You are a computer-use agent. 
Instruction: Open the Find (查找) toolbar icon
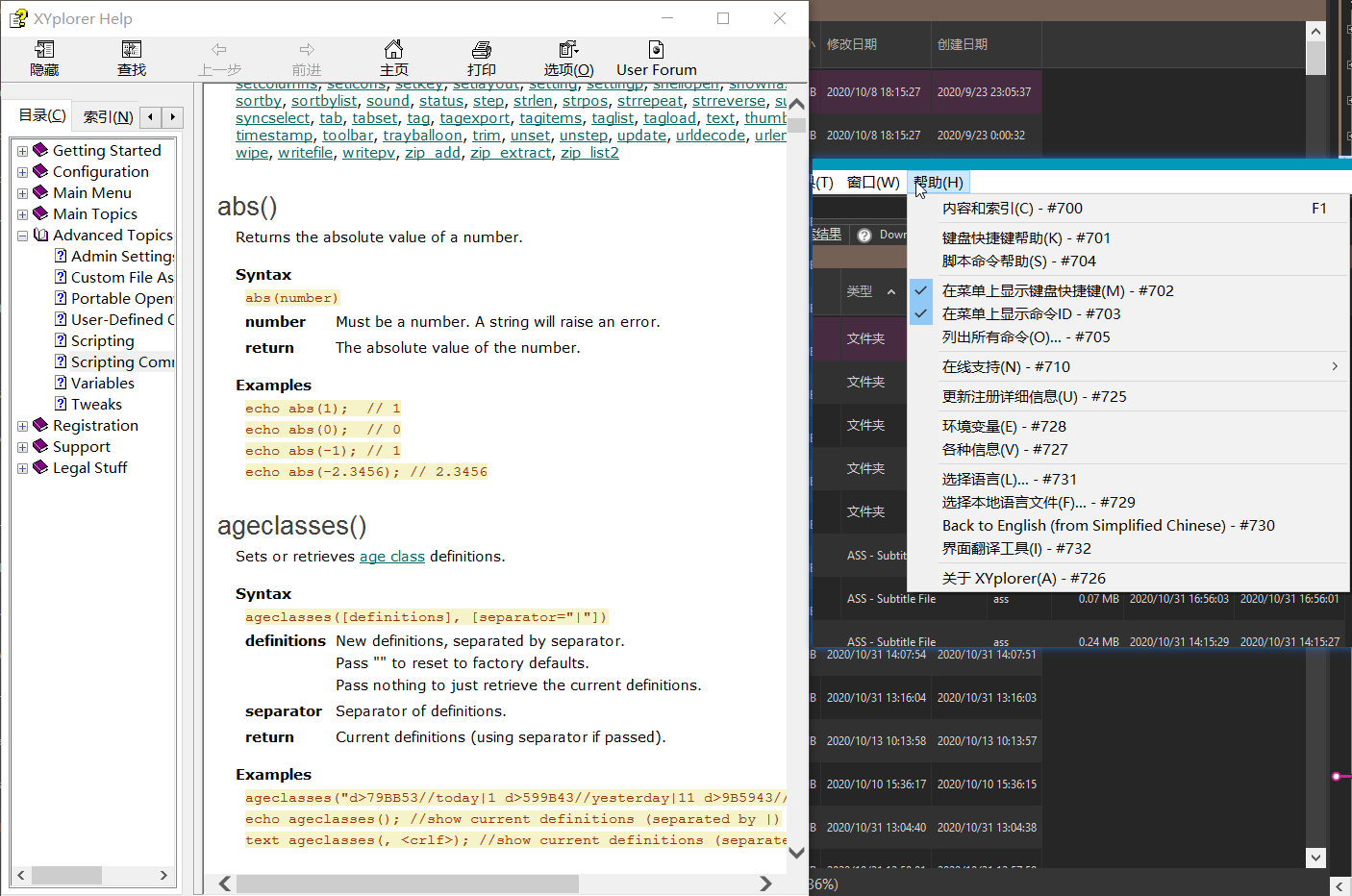click(132, 50)
